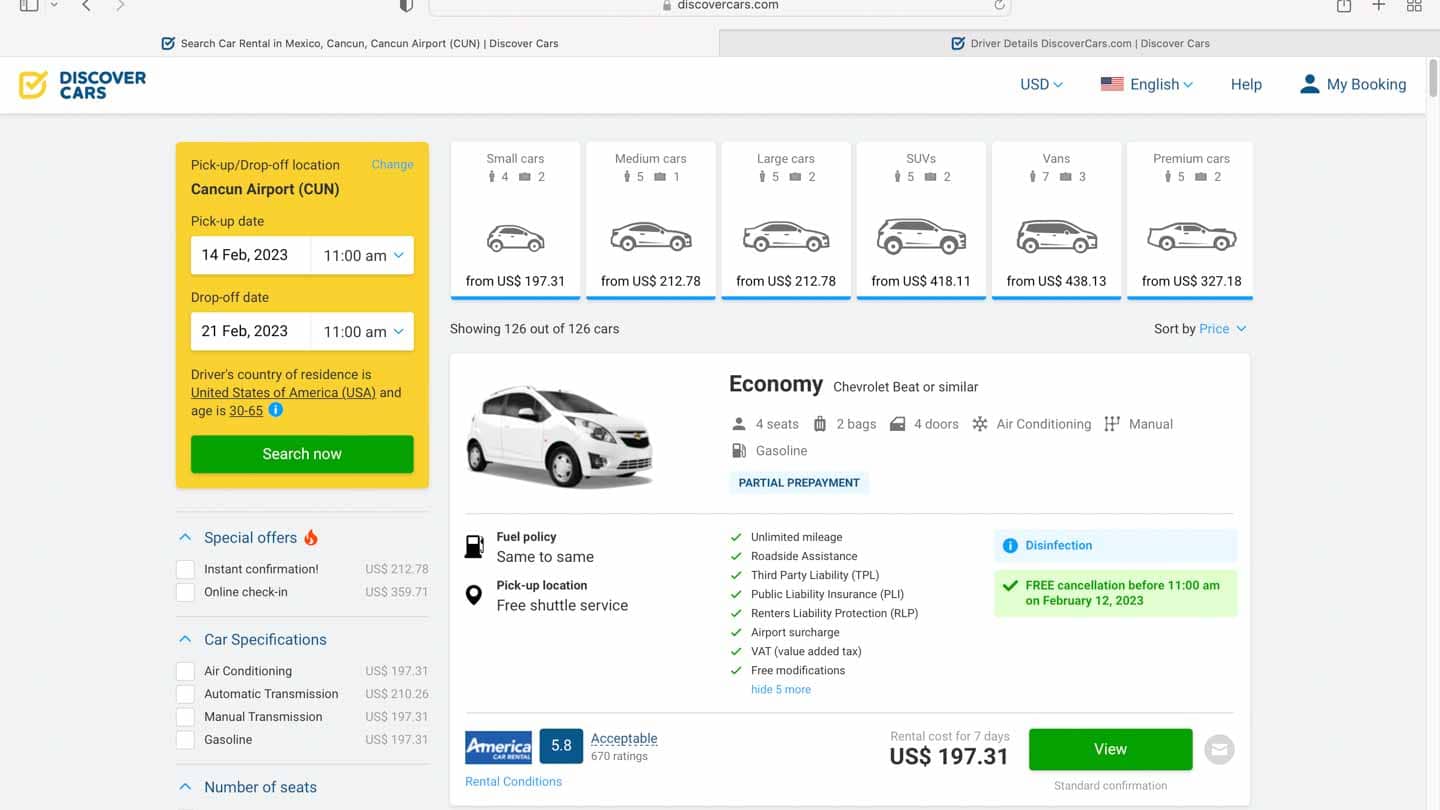Screen dimensions: 1440x810
Task: Enable the Instant confirmation checkbox
Action: tap(186, 568)
